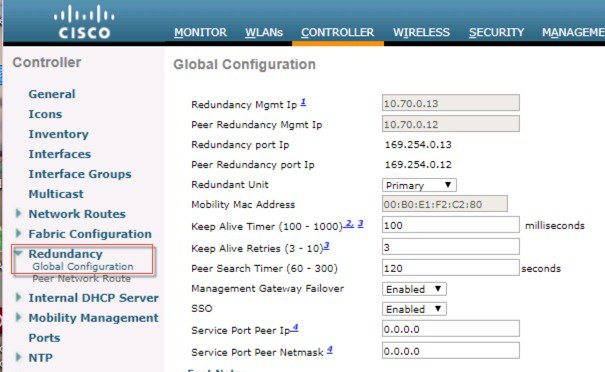Click the Cisco logo
This screenshot has width=605, height=372.
click(x=84, y=22)
